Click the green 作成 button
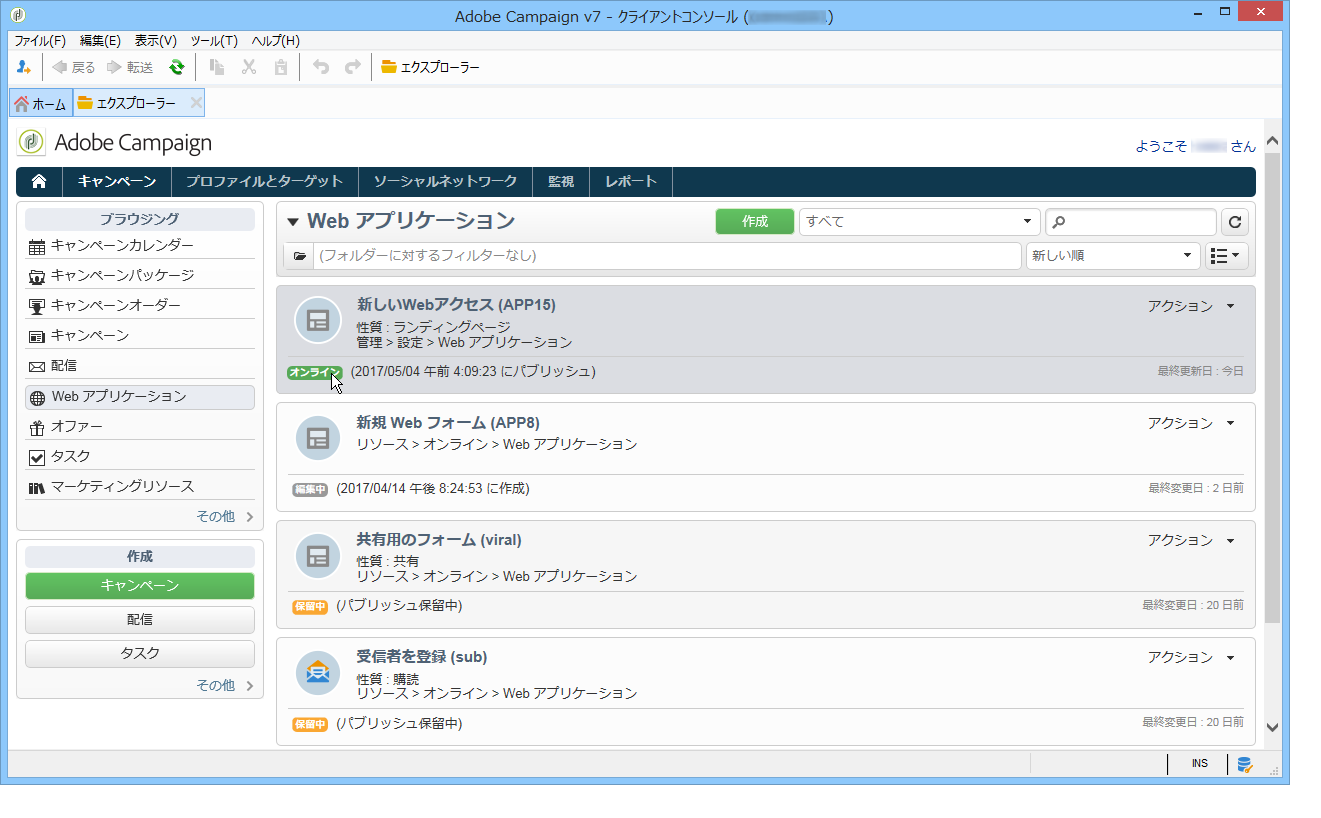Viewport: 1321px width, 818px height. 755,222
